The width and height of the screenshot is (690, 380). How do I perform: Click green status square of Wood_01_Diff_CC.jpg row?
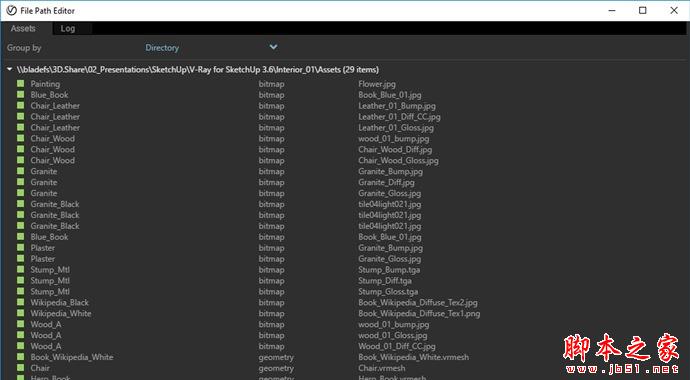click(x=20, y=346)
